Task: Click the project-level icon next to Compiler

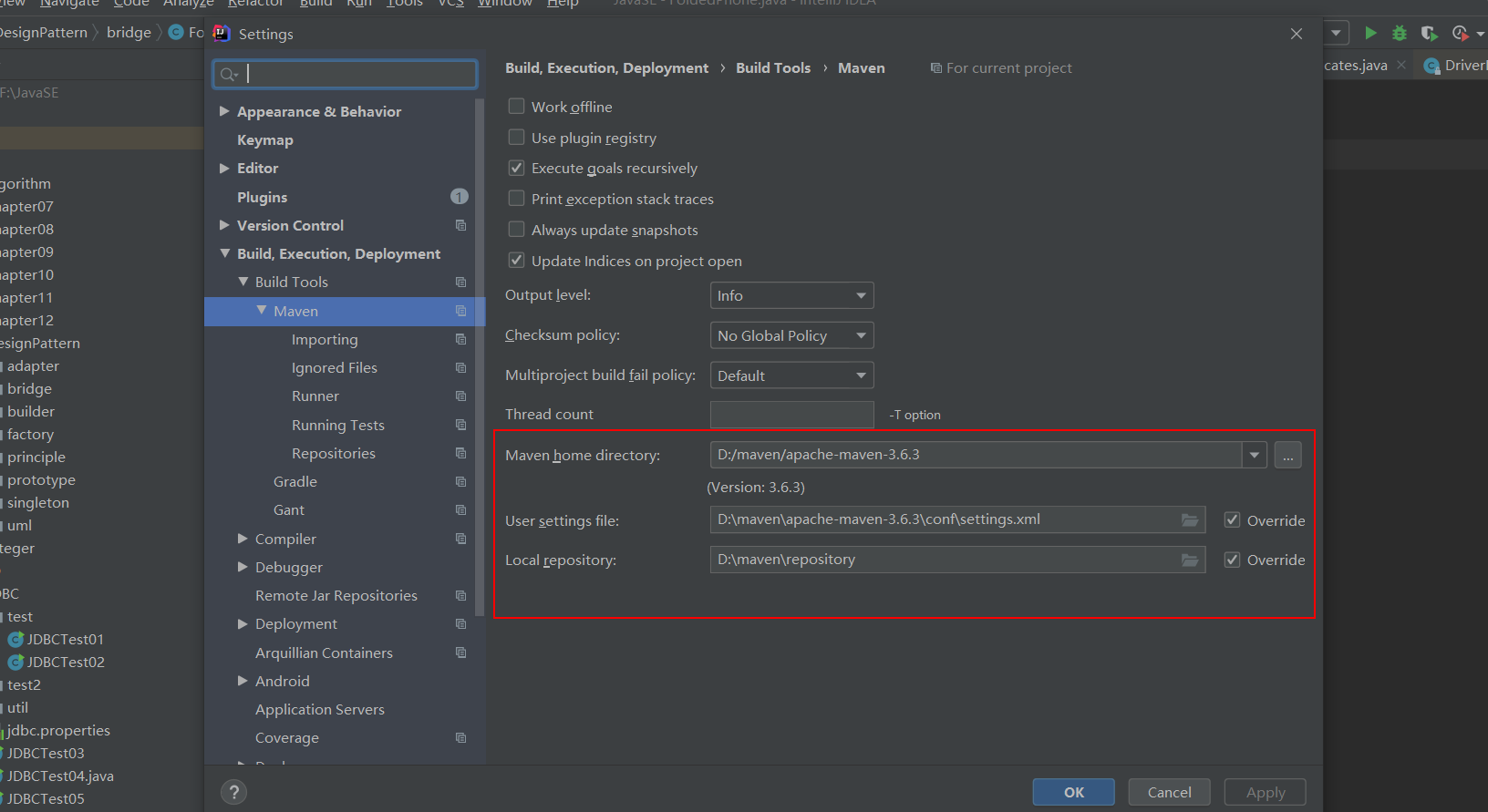Action: click(x=460, y=539)
